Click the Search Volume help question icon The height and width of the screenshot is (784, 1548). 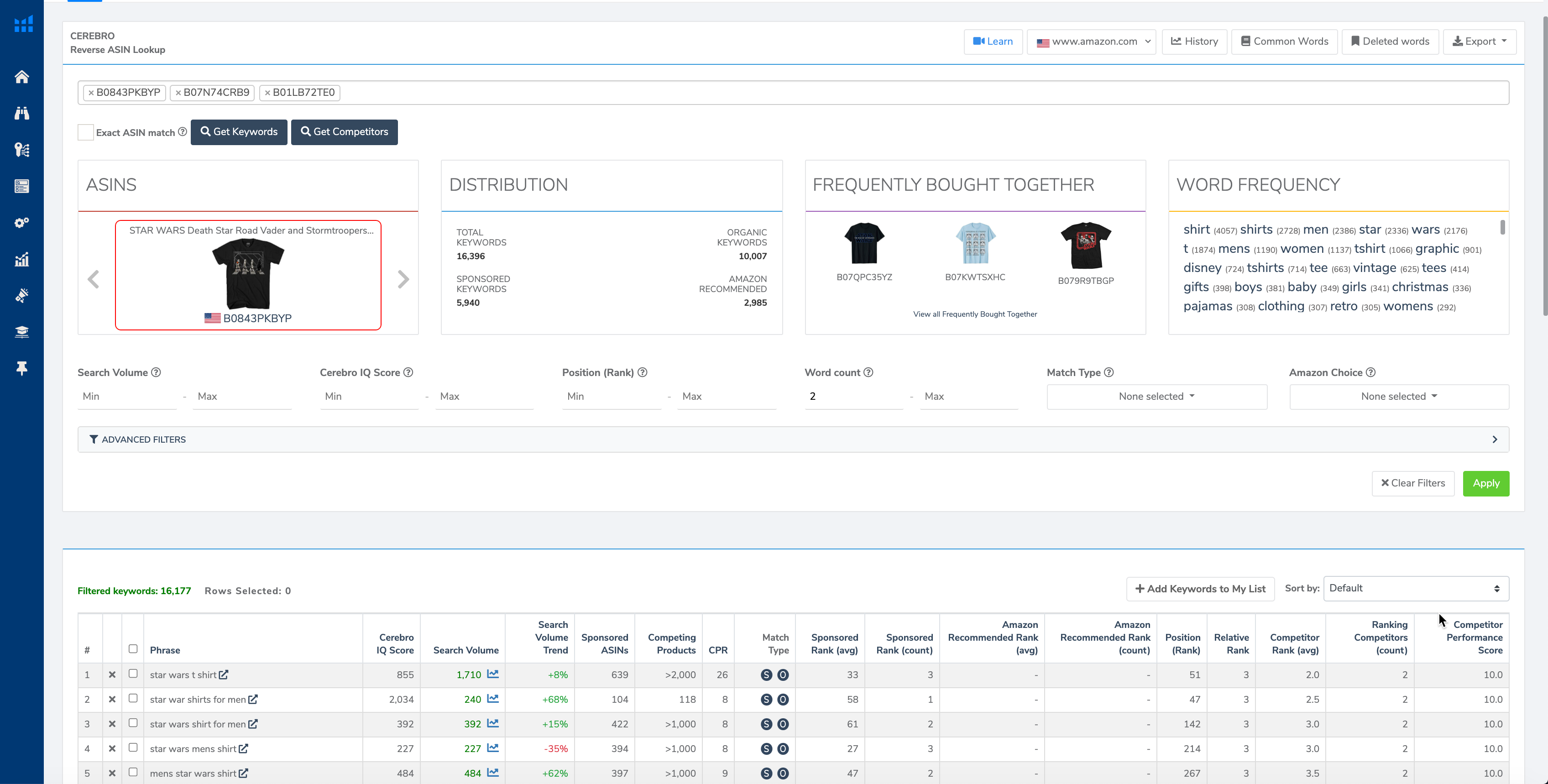[156, 372]
